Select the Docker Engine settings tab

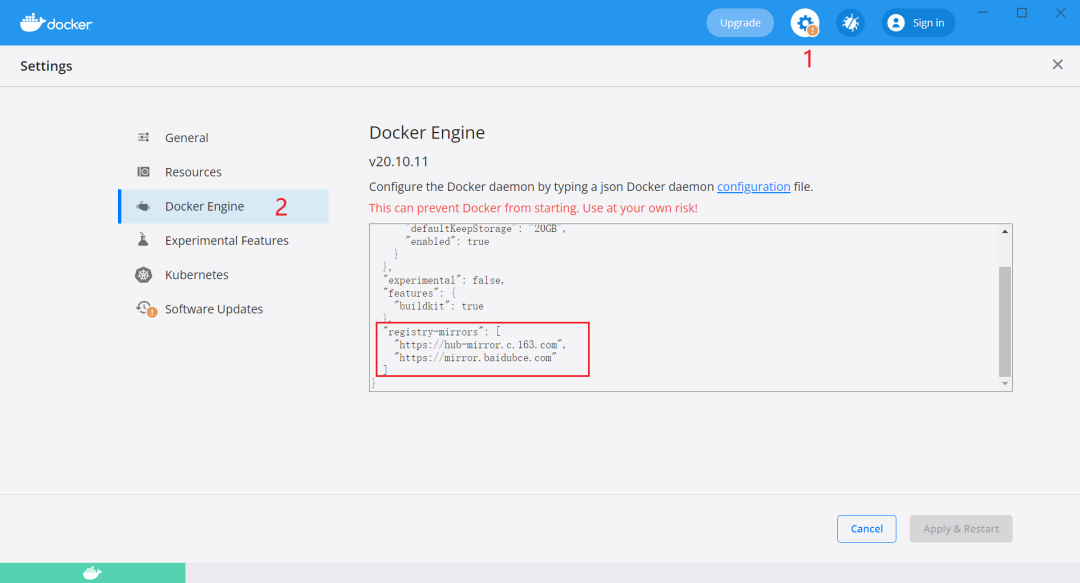pos(223,206)
